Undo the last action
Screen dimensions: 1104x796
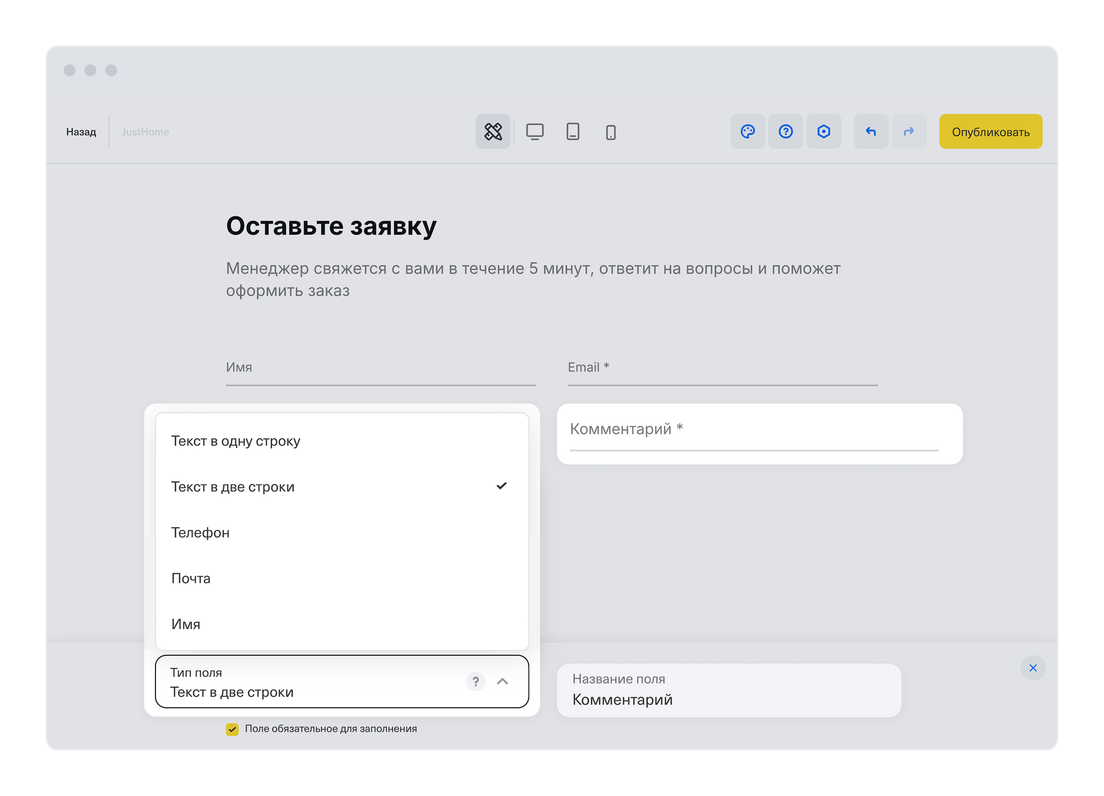(871, 132)
